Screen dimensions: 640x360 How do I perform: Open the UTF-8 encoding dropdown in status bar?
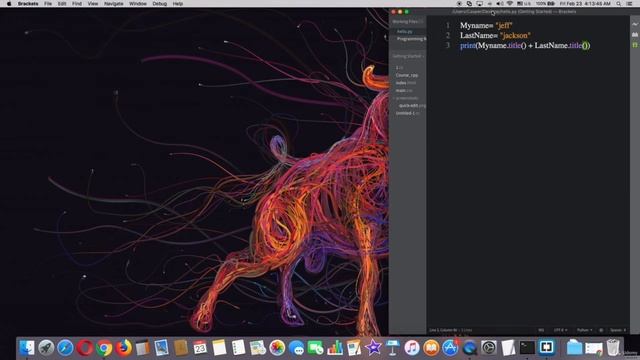[560, 330]
